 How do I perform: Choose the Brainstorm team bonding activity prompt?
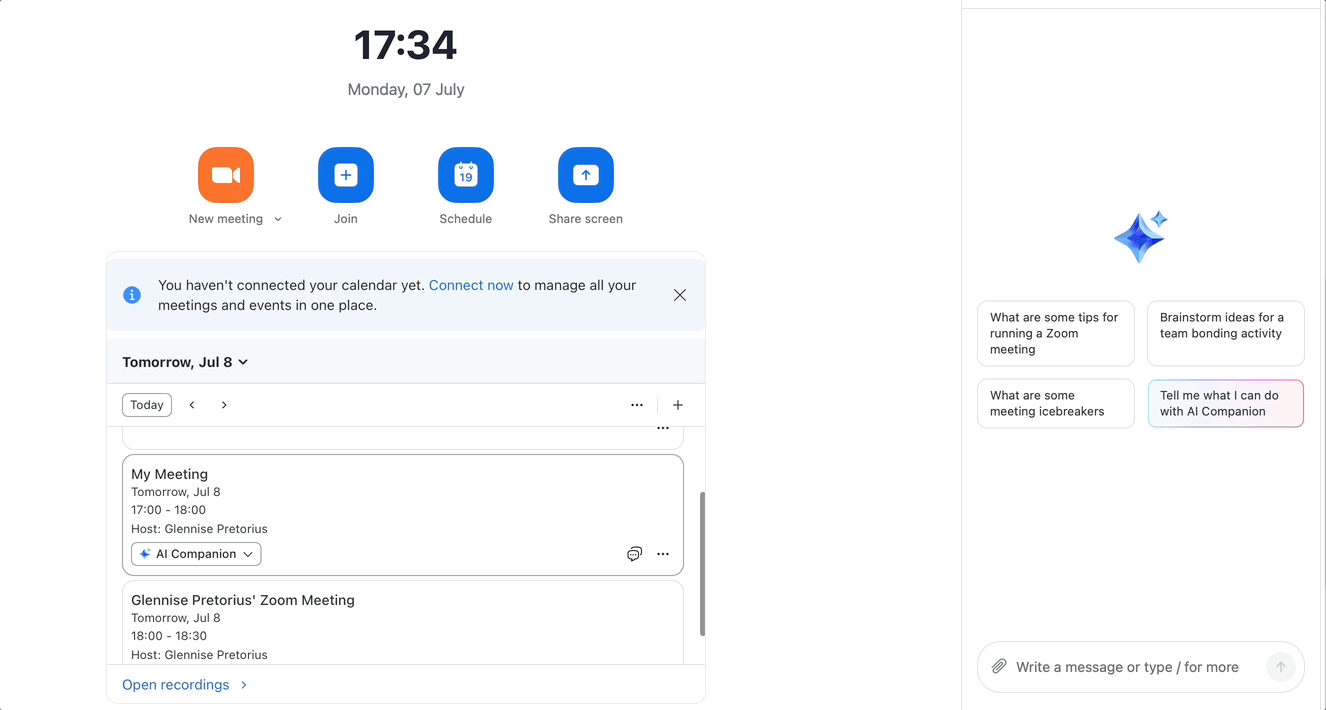[x=1226, y=334]
